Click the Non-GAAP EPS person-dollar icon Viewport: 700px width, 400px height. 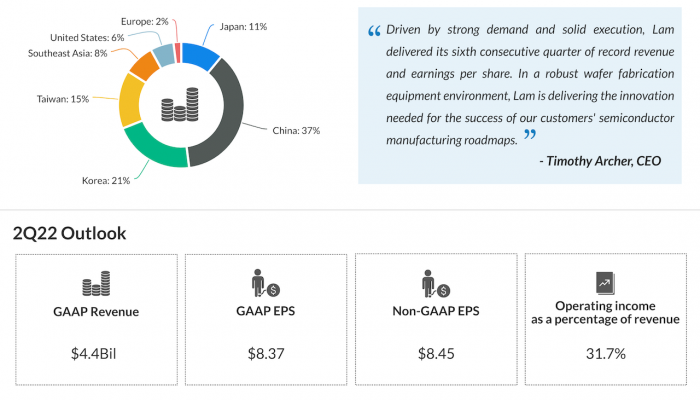coord(436,283)
